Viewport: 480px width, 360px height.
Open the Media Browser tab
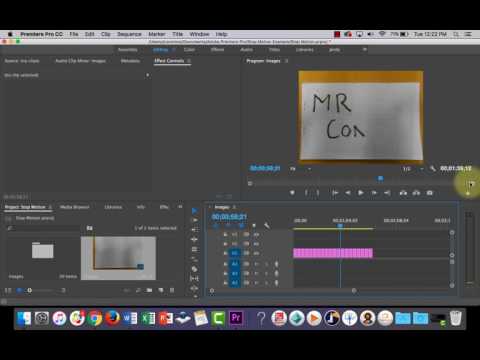pyautogui.click(x=74, y=207)
